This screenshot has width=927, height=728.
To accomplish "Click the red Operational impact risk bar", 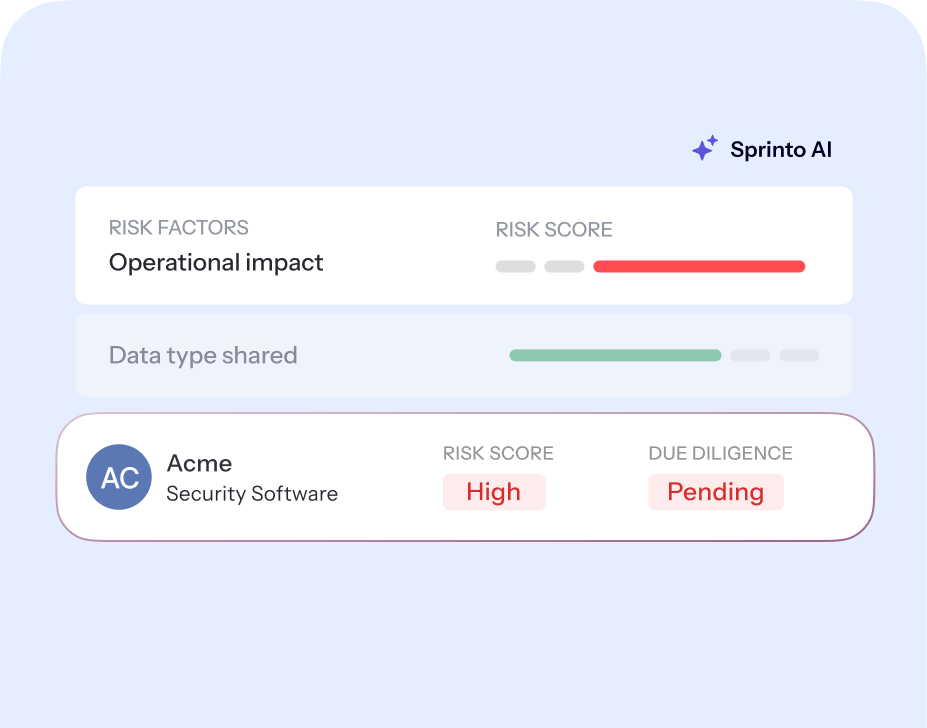I will click(x=699, y=267).
